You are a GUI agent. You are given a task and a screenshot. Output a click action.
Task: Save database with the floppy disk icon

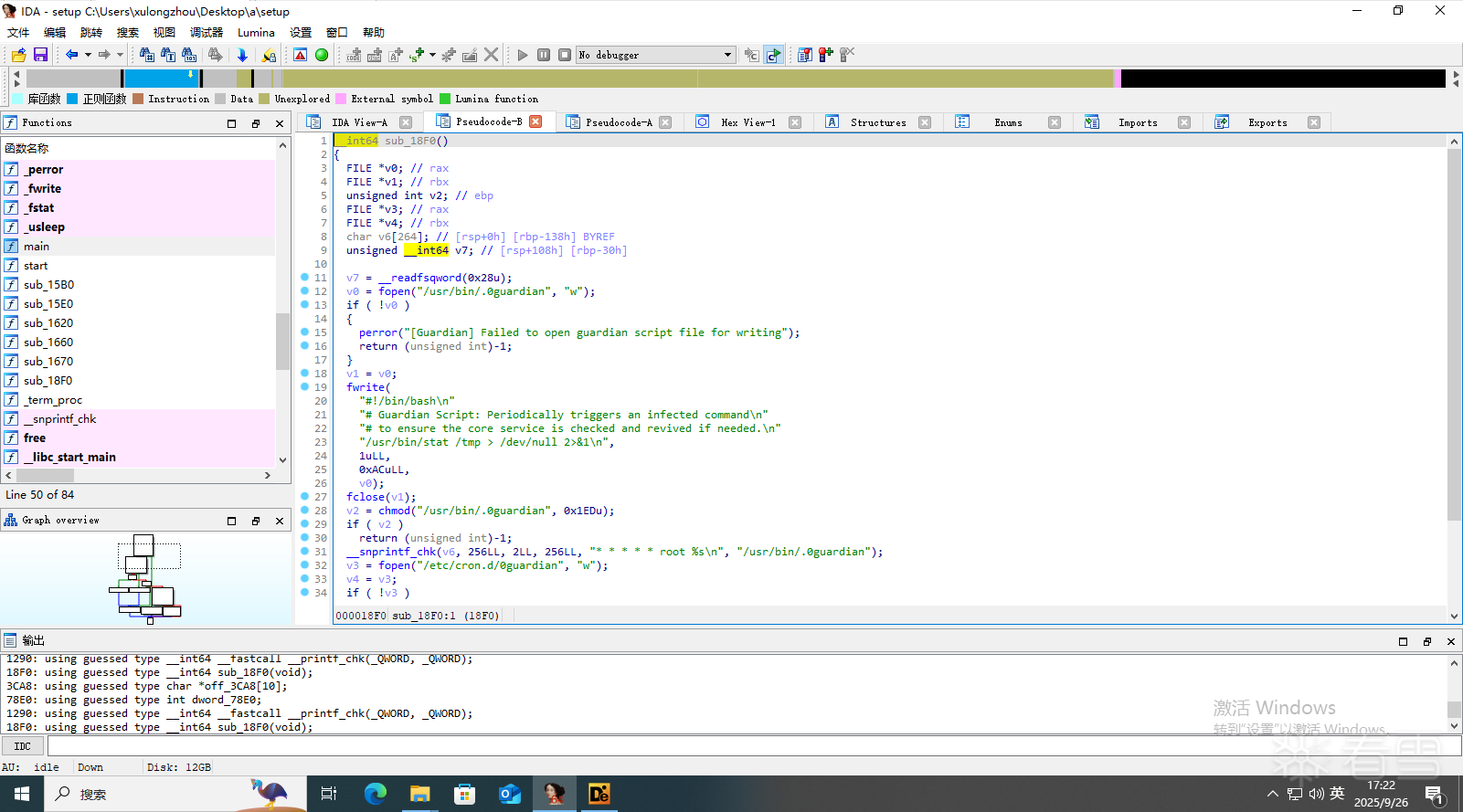point(40,55)
